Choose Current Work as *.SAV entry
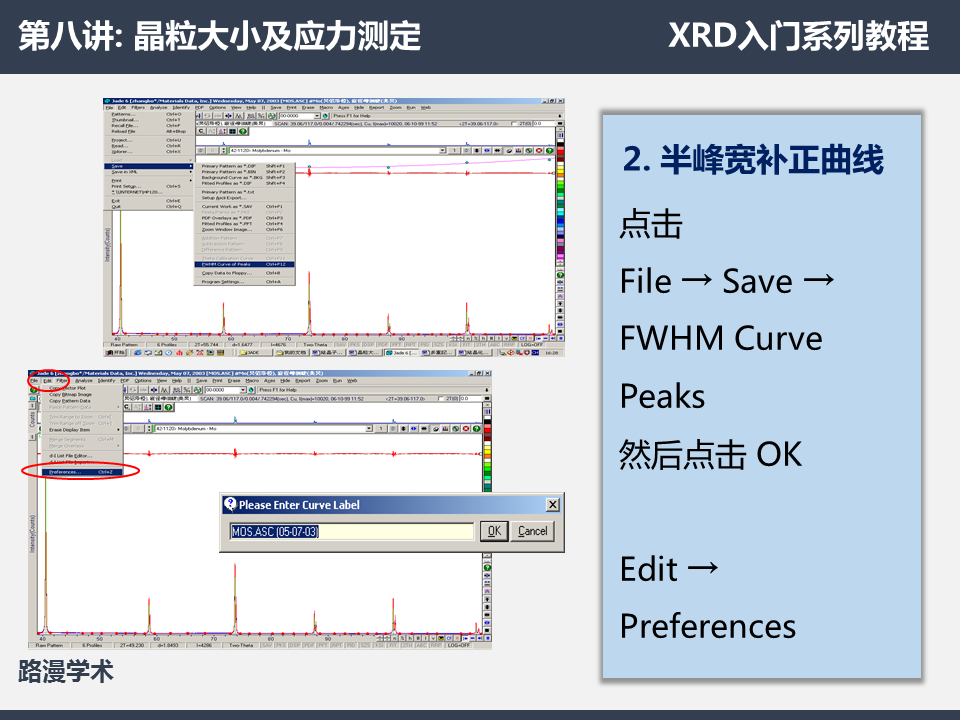The width and height of the screenshot is (960, 720). pyautogui.click(x=245, y=207)
